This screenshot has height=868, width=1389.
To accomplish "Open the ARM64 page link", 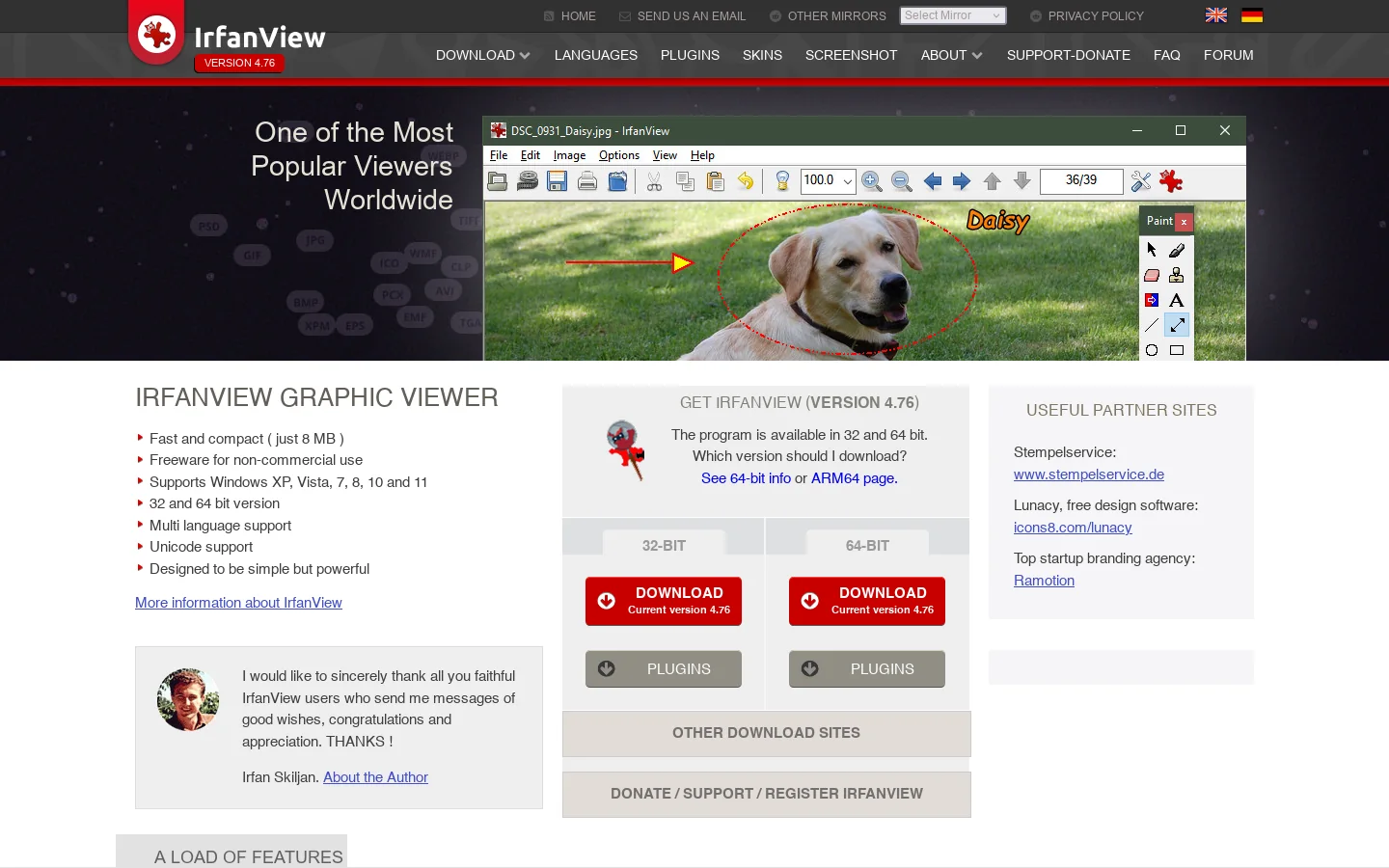I will tap(854, 478).
